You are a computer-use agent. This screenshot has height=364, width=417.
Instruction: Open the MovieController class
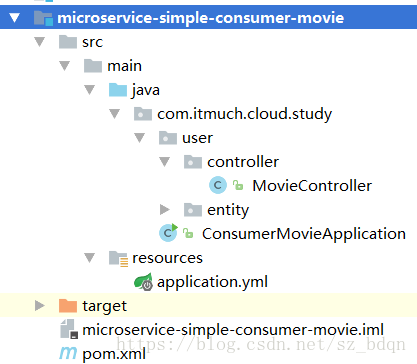(x=312, y=186)
